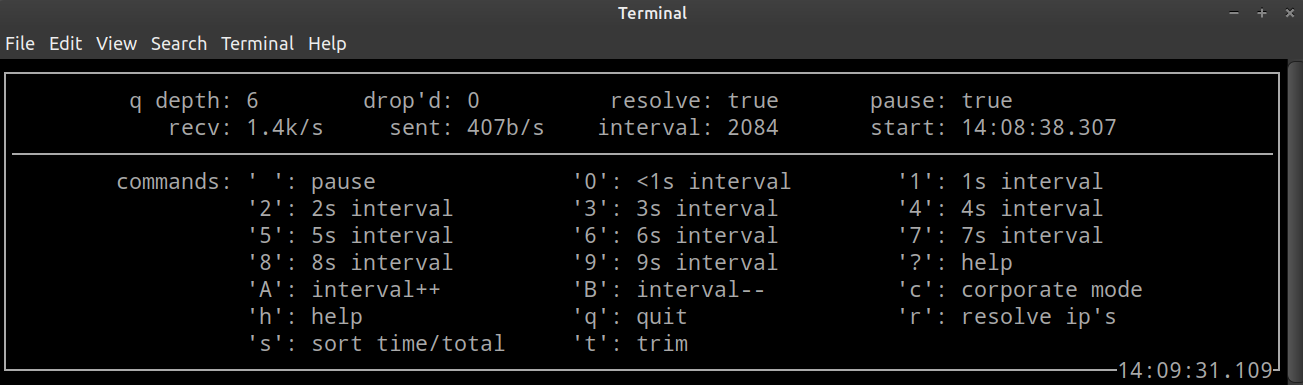Click the Terminal title bar text
This screenshot has width=1303, height=385.
tap(652, 13)
